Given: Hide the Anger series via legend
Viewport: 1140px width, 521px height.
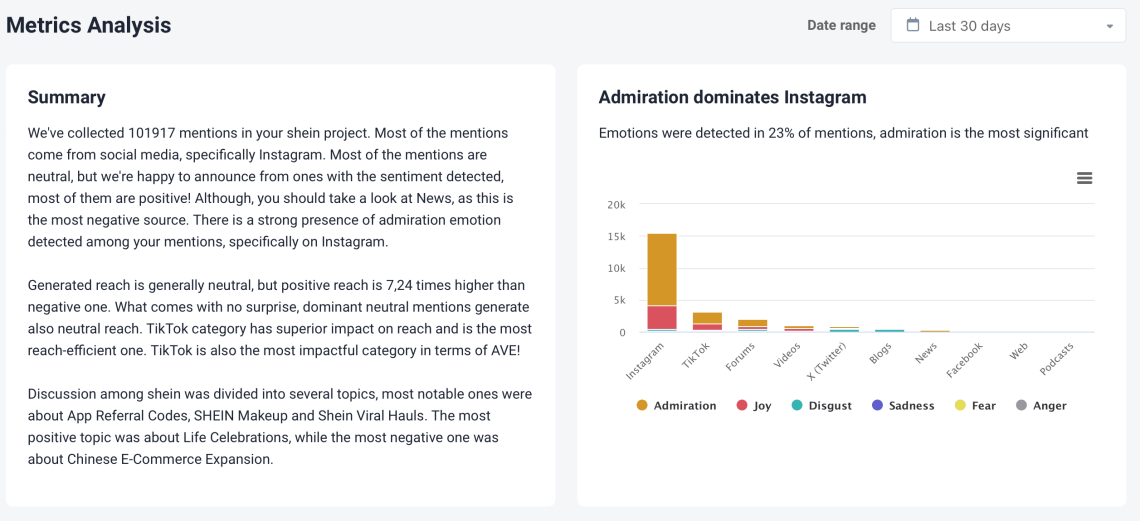Looking at the screenshot, I should tap(1040, 405).
